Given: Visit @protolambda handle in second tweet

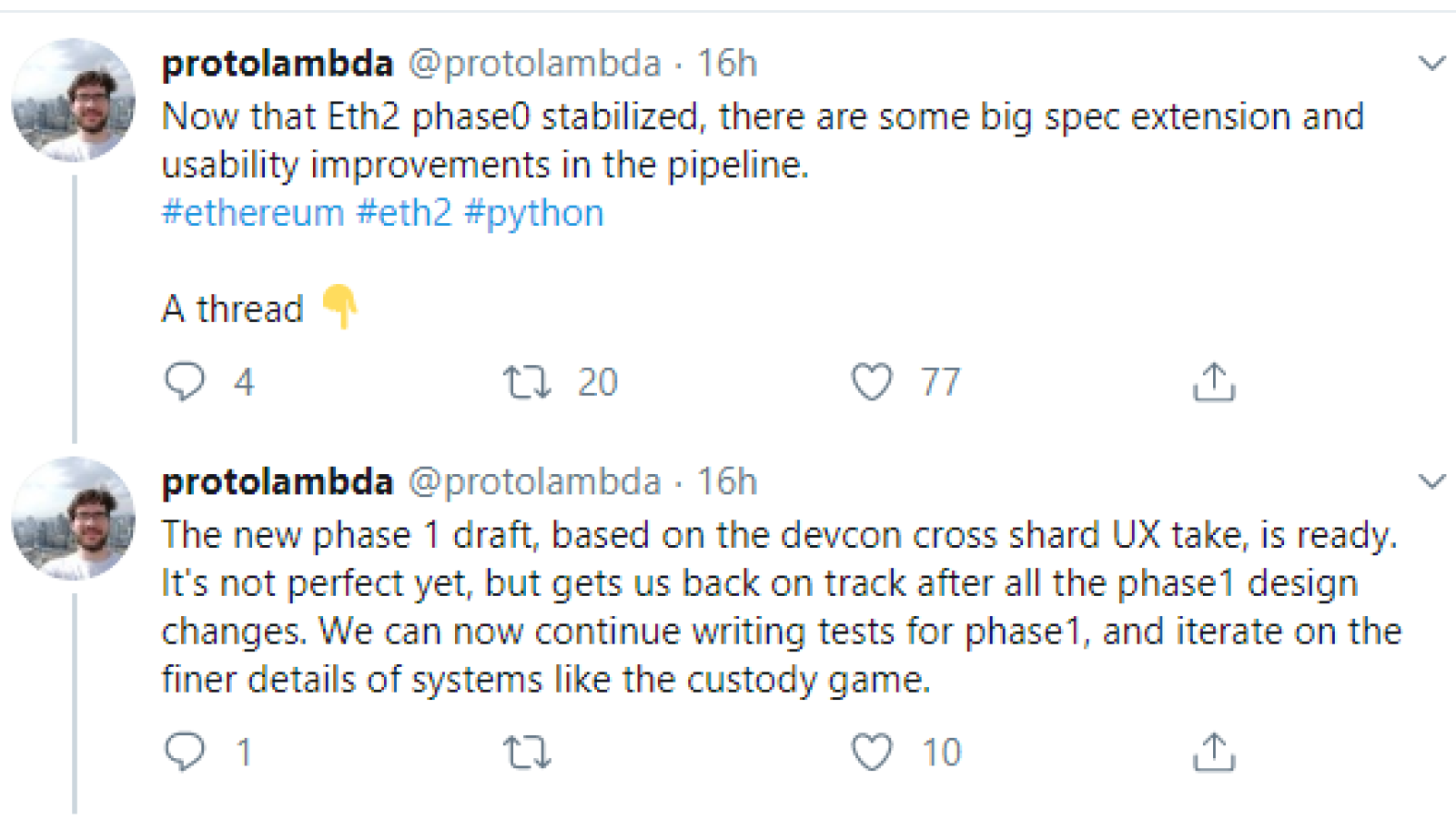Looking at the screenshot, I should tap(534, 481).
